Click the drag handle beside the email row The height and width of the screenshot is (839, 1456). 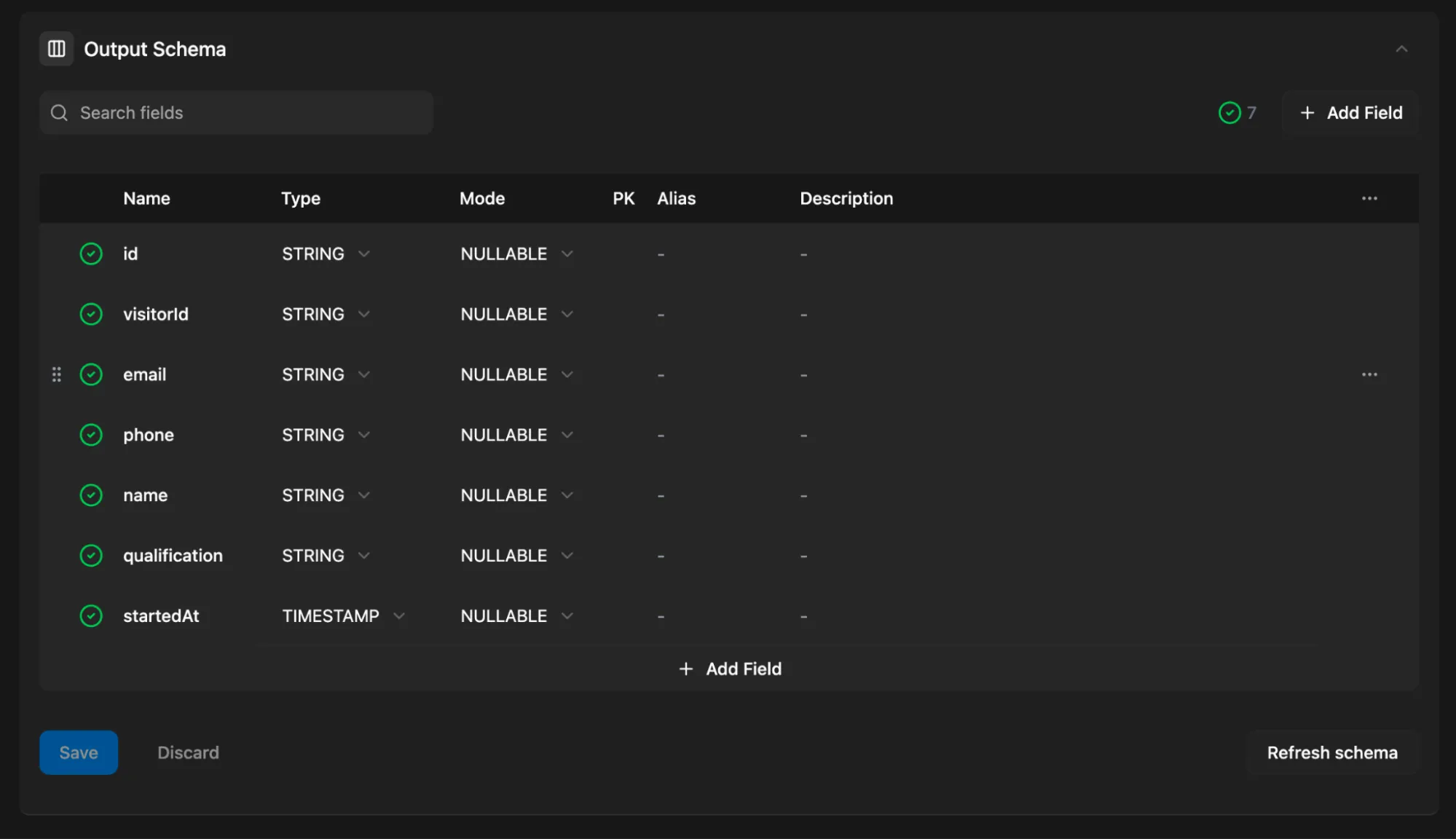point(58,374)
